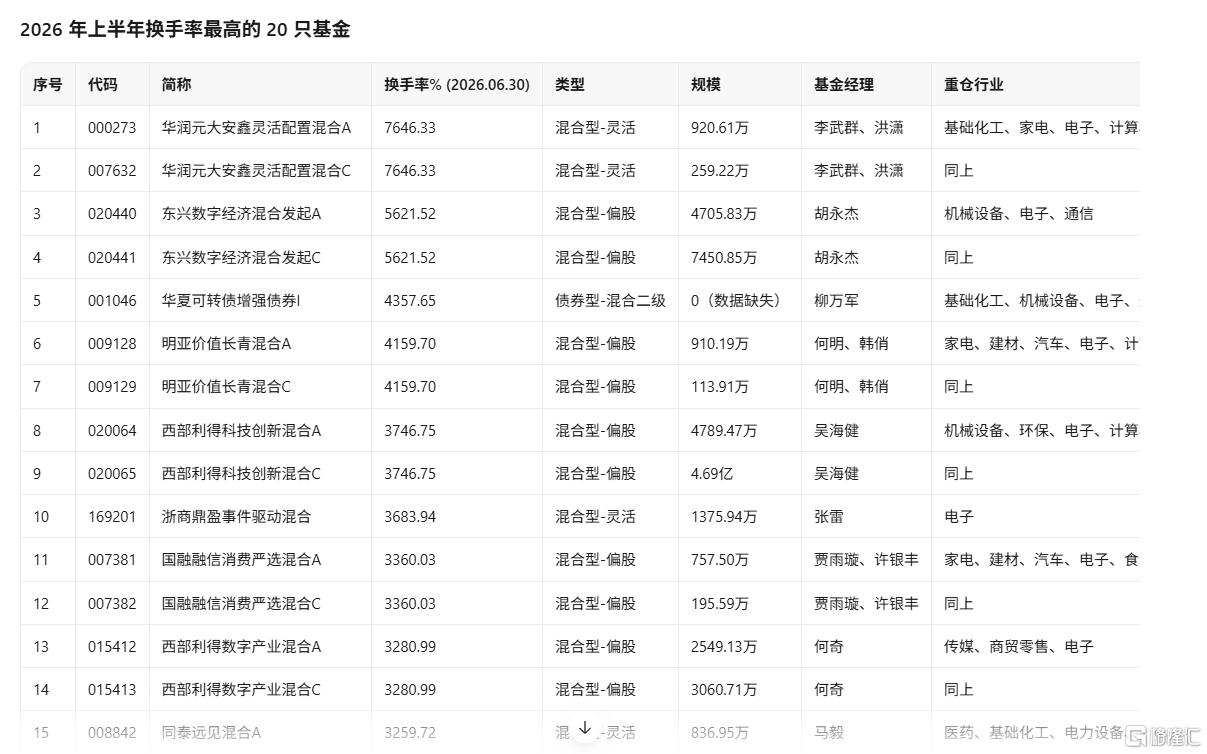The width and height of the screenshot is (1207, 754).
Task: Select the title 2026 年上半年换手率最高的 20 只基金
Action: point(185,30)
